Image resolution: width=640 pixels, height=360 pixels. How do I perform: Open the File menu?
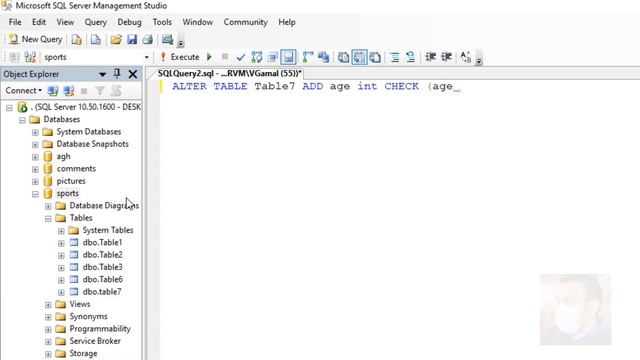pyautogui.click(x=15, y=22)
